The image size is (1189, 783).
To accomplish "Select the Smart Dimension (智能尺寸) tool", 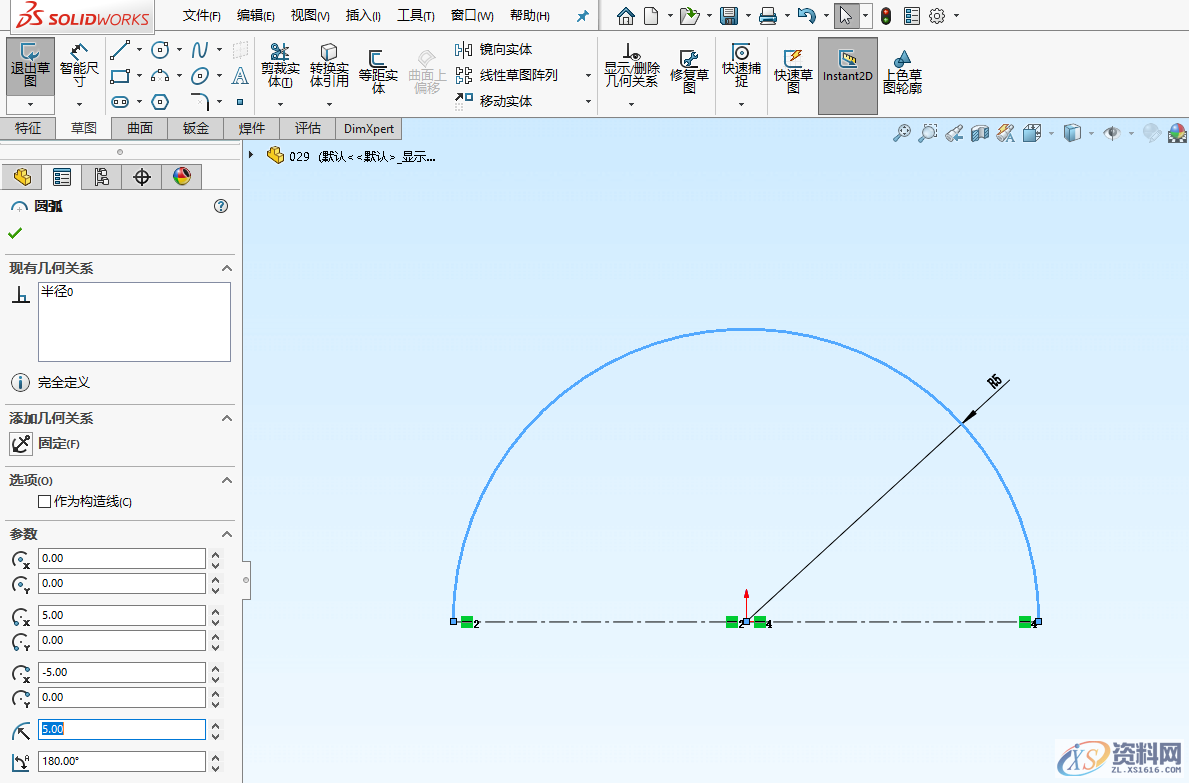I will (79, 66).
